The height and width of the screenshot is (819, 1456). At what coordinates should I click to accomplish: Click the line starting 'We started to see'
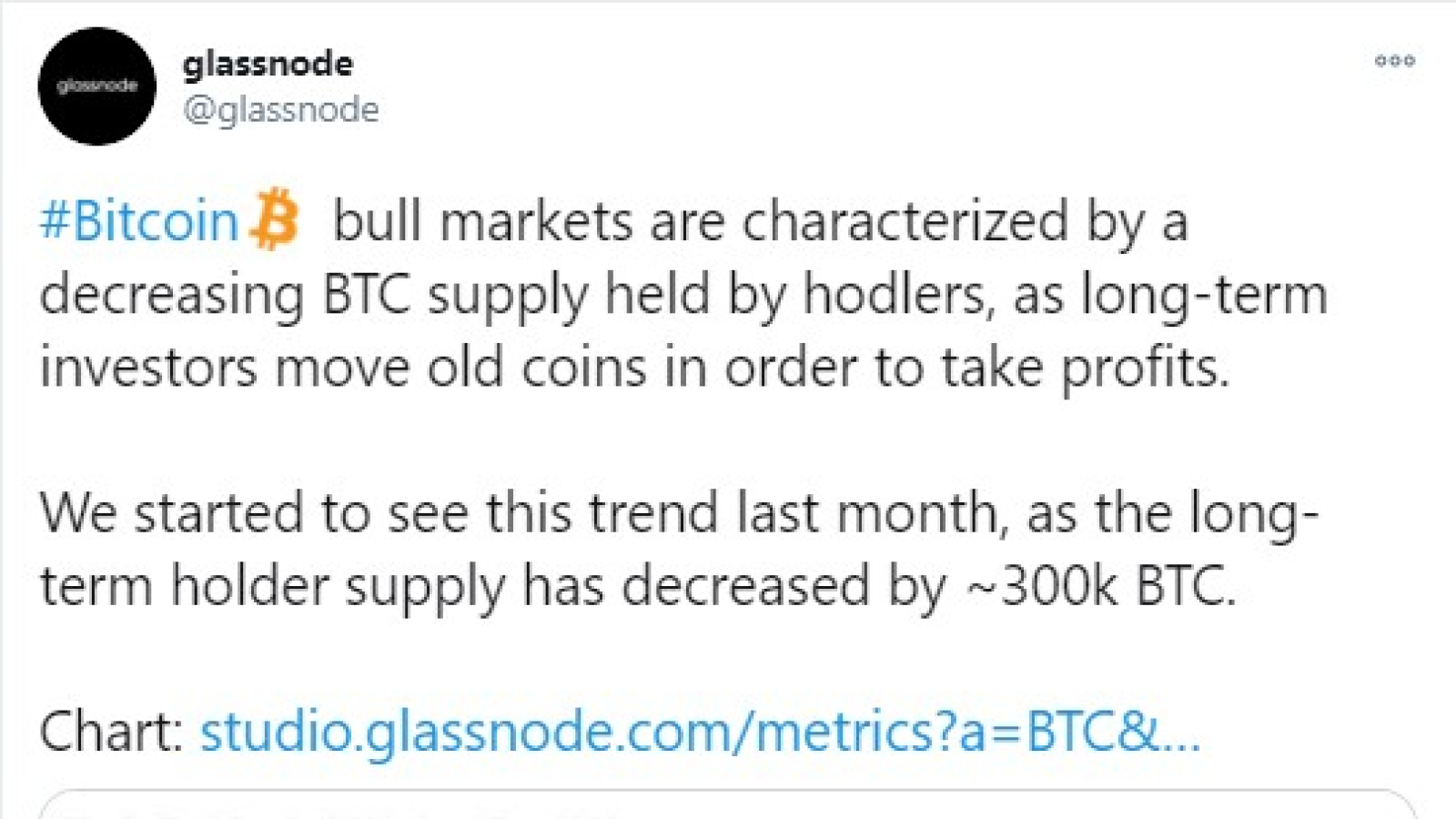click(x=679, y=514)
